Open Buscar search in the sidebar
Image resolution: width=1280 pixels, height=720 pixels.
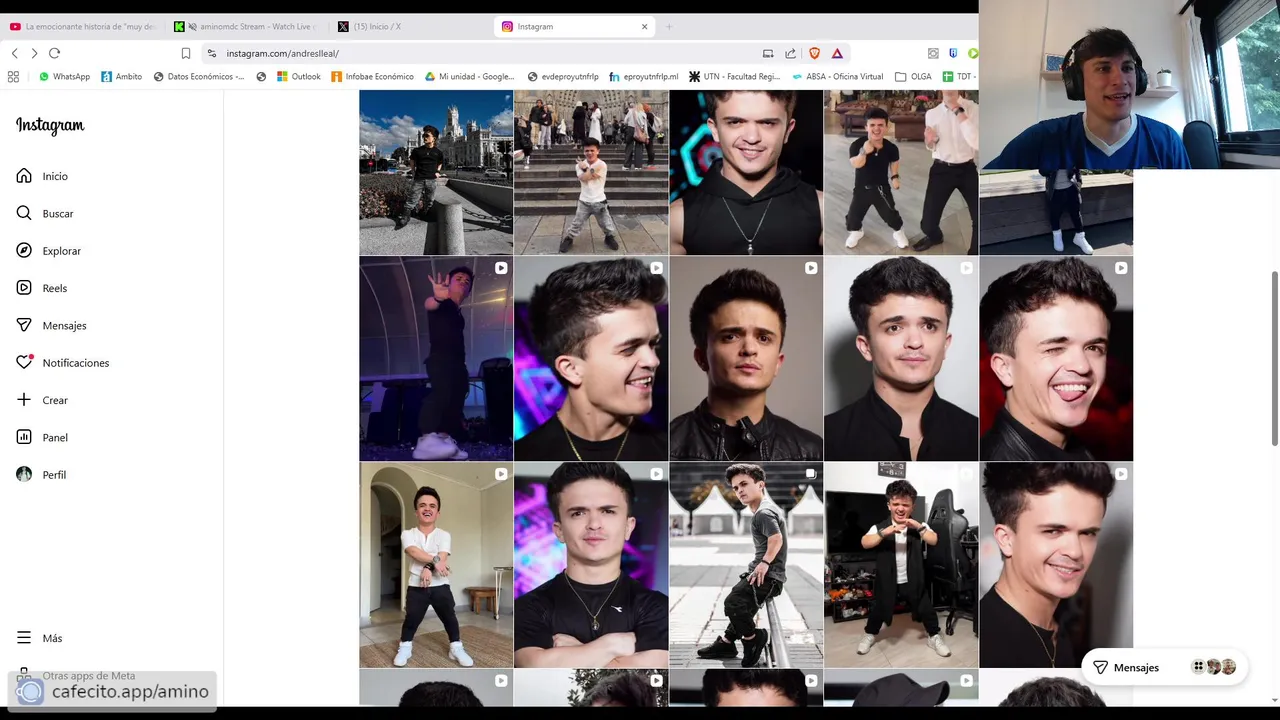[x=45, y=213]
